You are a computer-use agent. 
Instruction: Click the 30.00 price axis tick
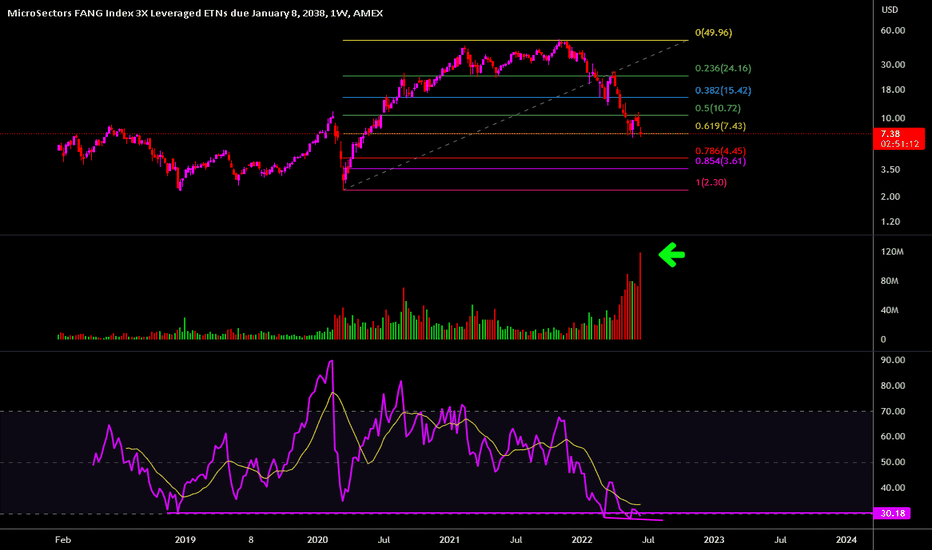893,64
